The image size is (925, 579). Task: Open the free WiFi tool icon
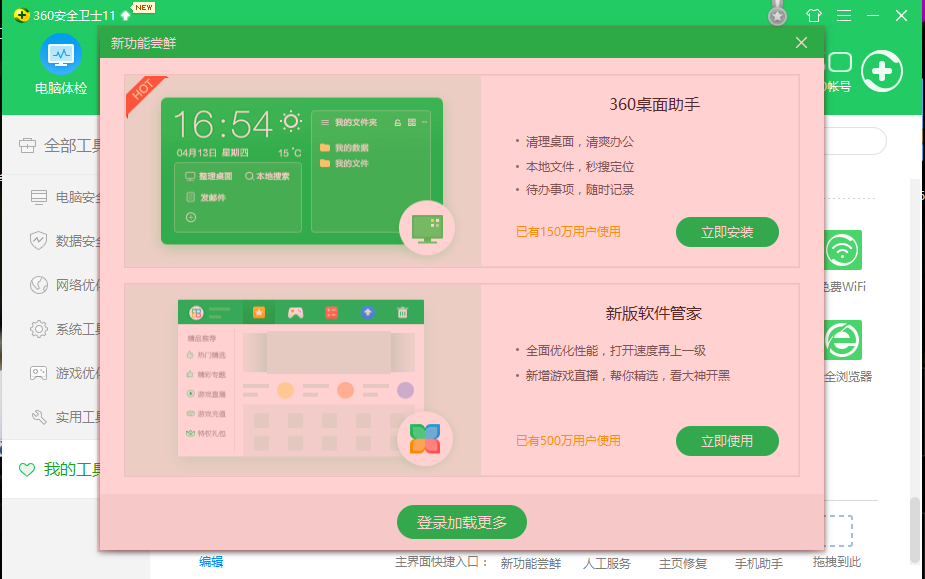click(842, 250)
